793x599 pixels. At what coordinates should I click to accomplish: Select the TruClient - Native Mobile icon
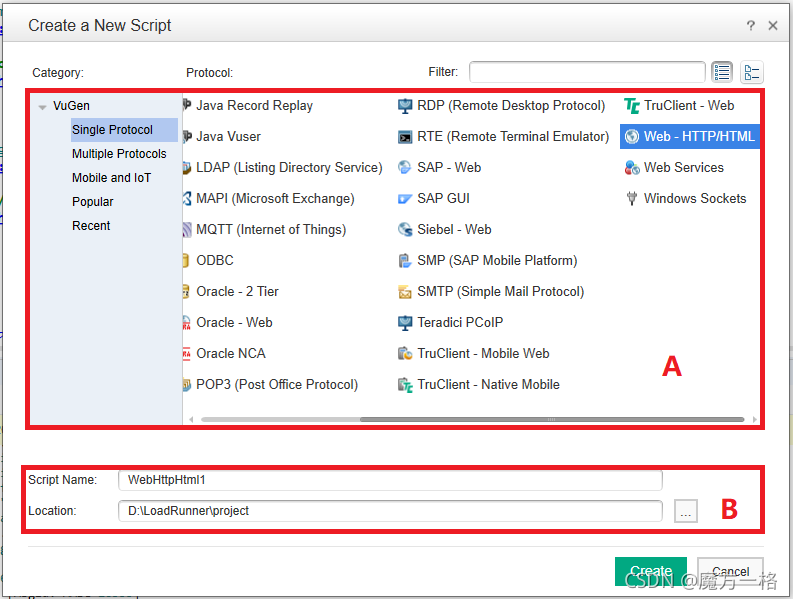coord(405,385)
